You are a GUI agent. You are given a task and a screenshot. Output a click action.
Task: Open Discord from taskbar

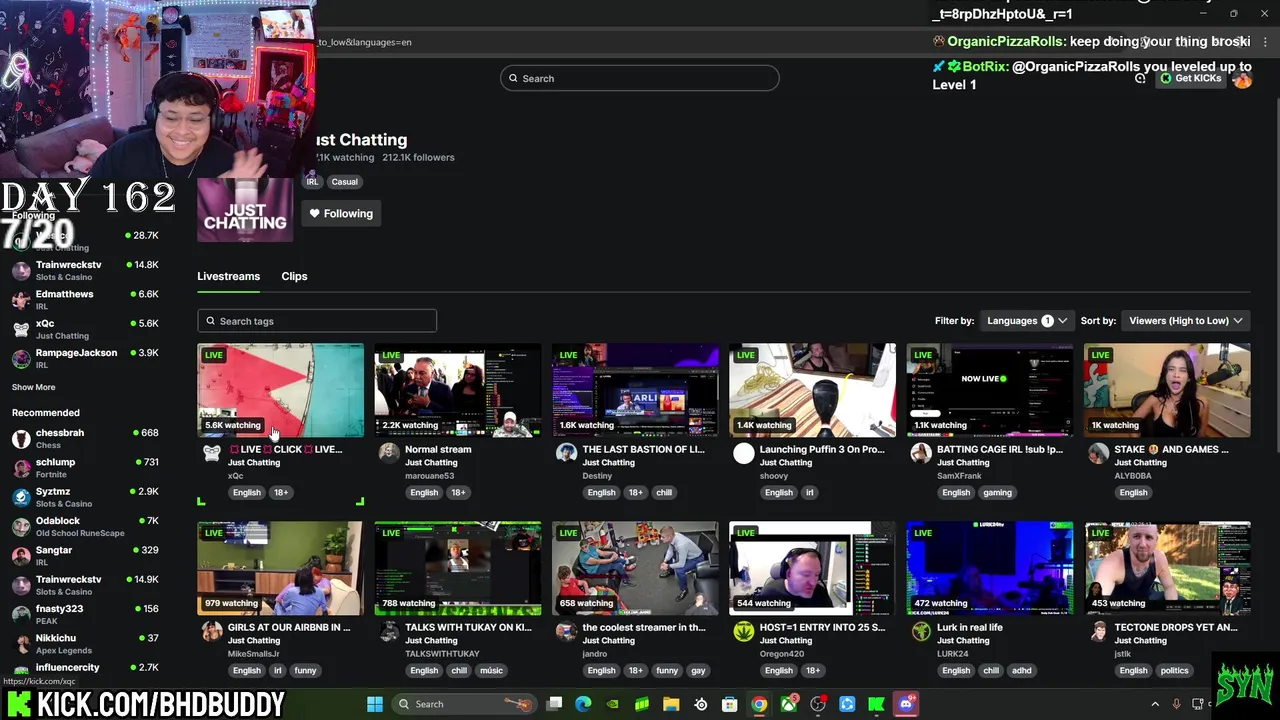(x=906, y=704)
